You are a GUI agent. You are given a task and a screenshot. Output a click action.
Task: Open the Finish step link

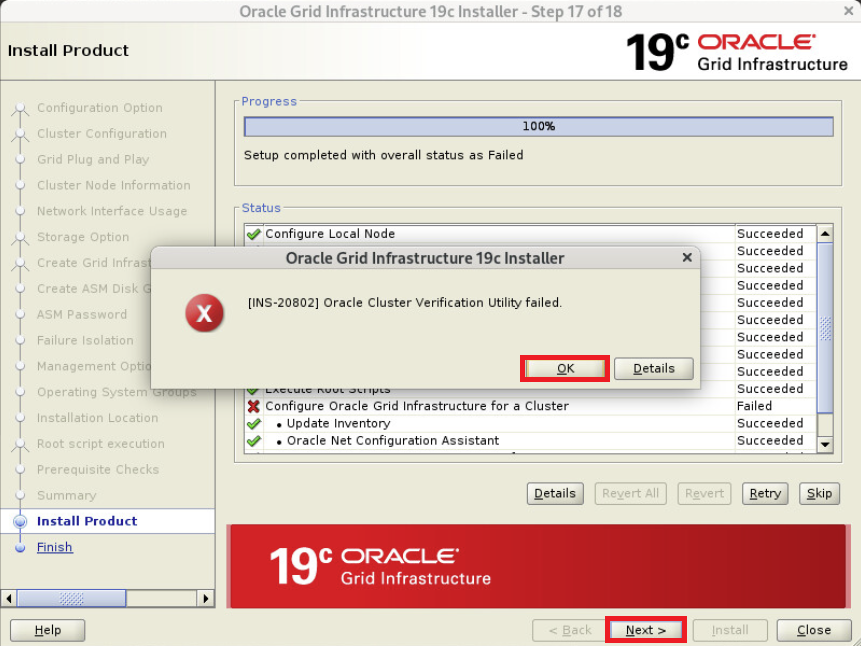54,547
